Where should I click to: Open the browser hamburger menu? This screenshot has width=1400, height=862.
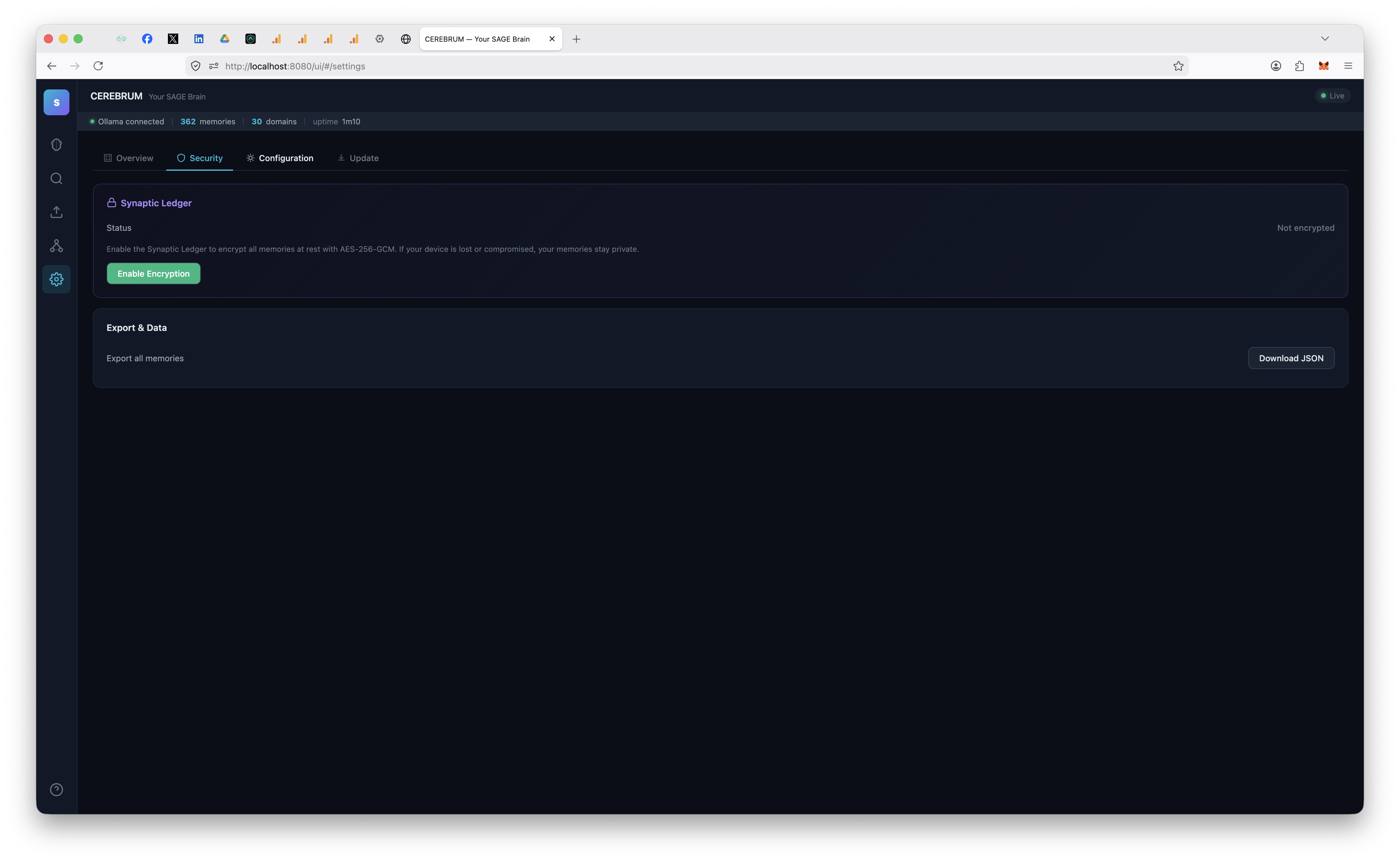(1348, 66)
